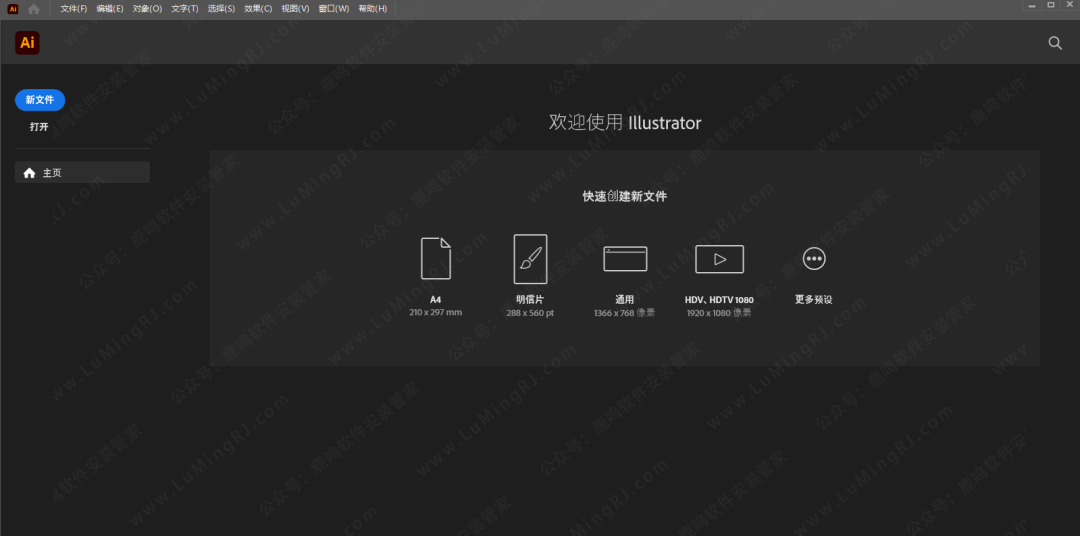The height and width of the screenshot is (536, 1080).
Task: Select the A4 document preset icon
Action: (436, 258)
